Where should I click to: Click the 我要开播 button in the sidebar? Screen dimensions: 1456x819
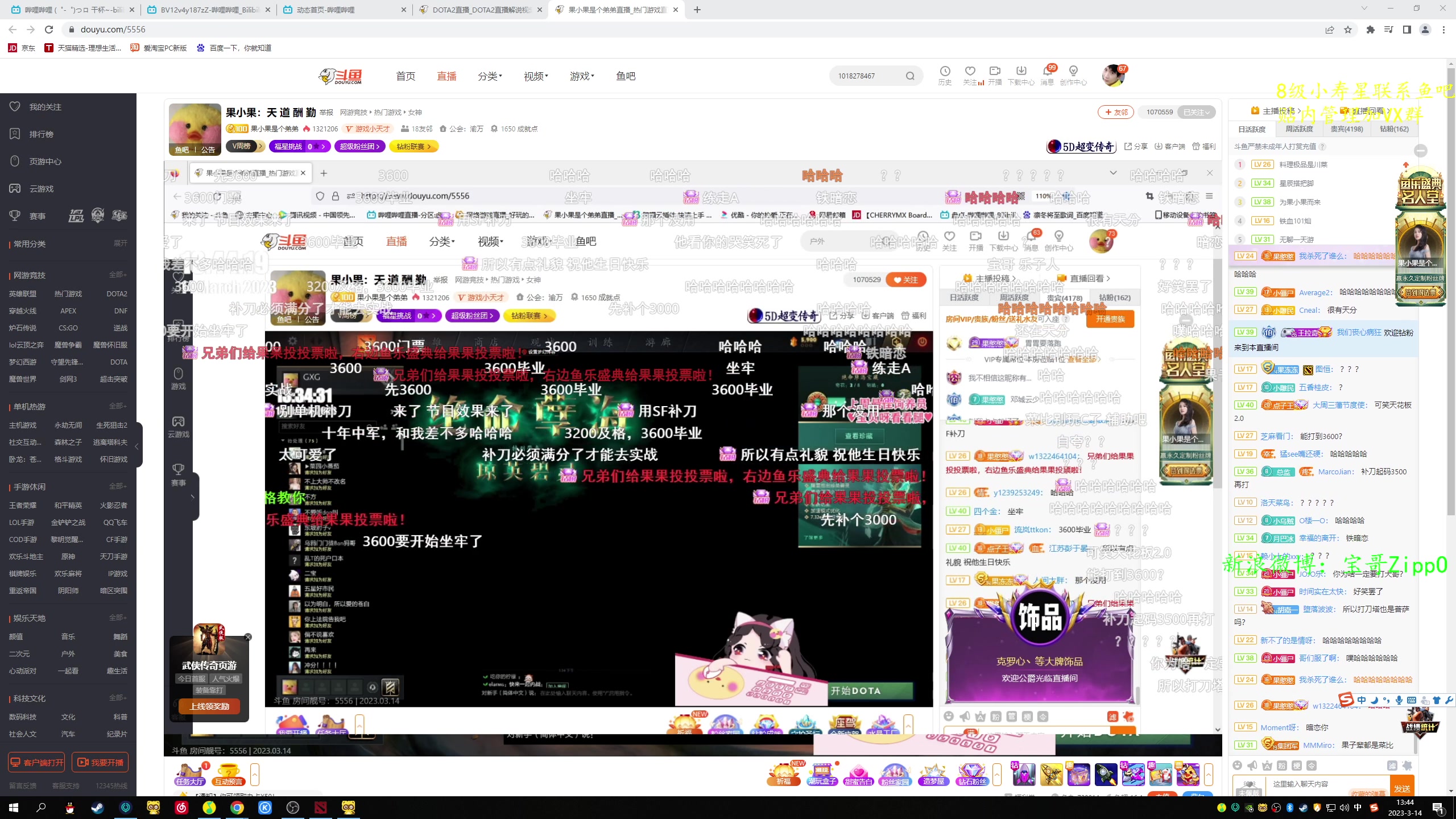[x=100, y=762]
